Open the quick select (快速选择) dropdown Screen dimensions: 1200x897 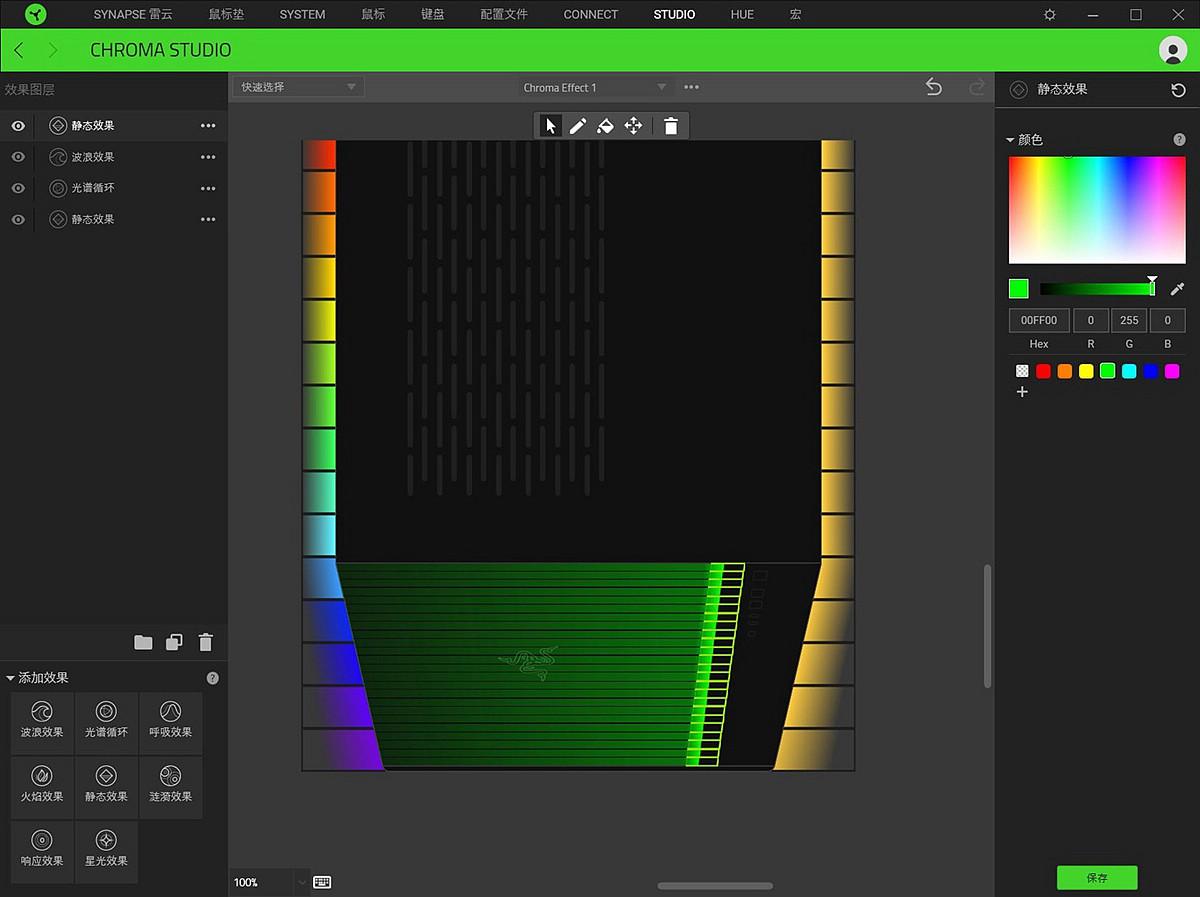pyautogui.click(x=298, y=87)
